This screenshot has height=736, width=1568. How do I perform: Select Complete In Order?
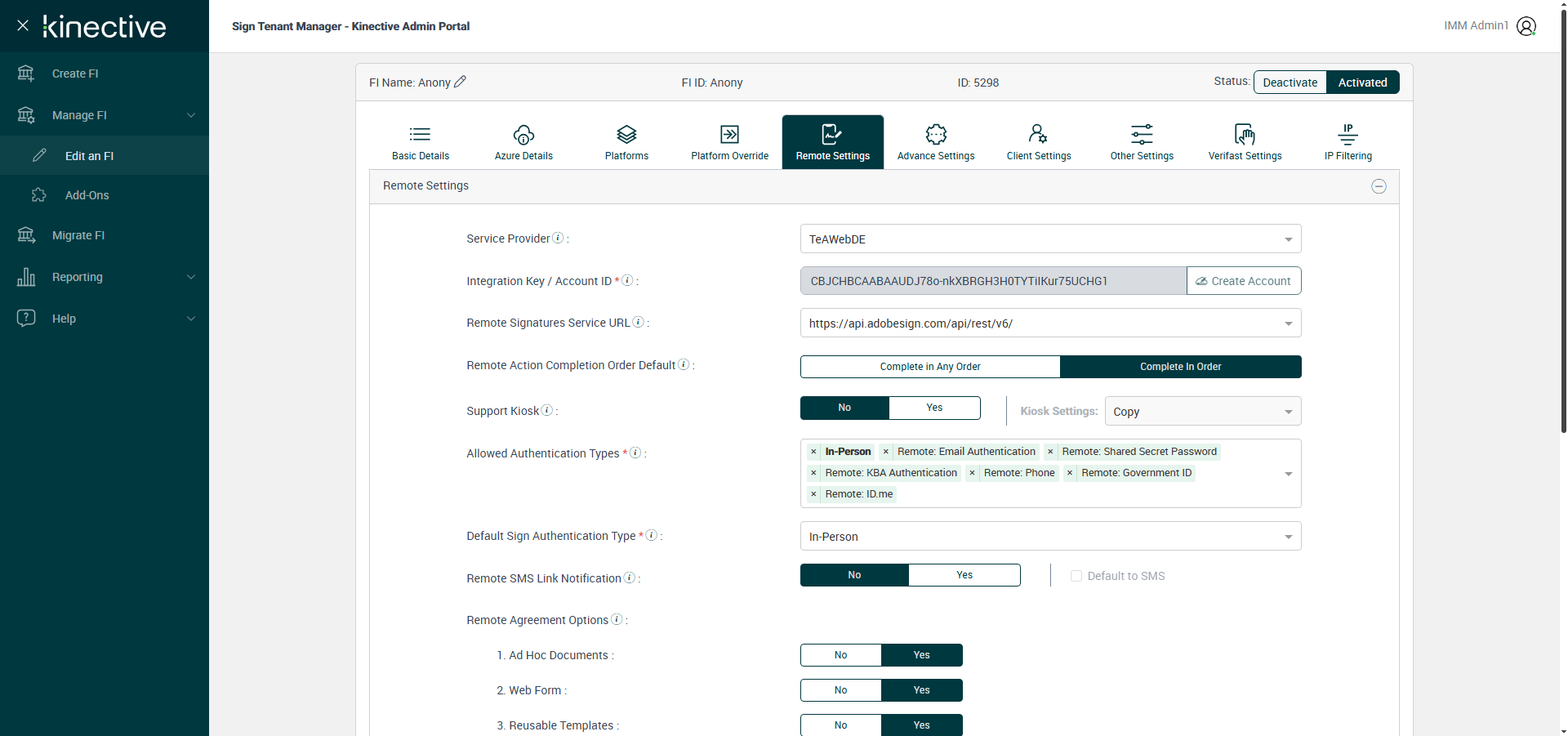(1180, 367)
